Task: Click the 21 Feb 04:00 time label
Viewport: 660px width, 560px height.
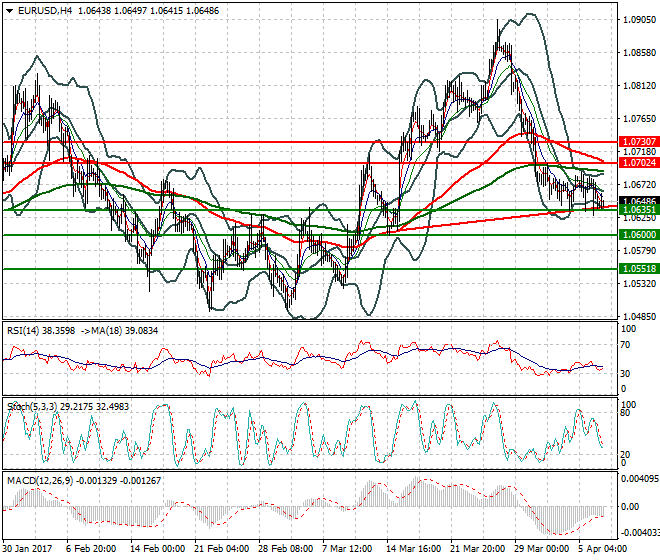Action: coord(221,549)
